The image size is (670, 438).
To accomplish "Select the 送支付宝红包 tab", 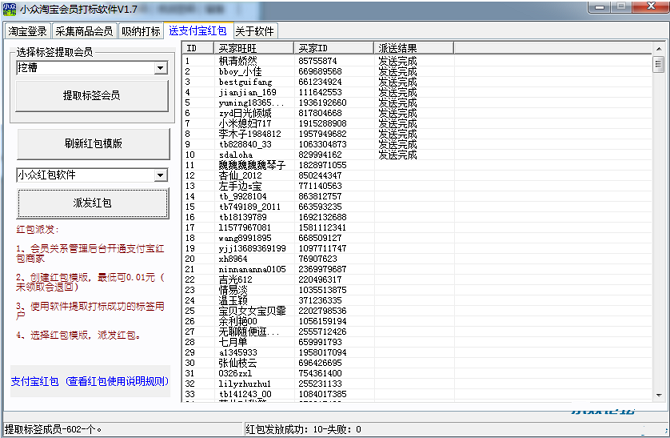I will [x=198, y=30].
